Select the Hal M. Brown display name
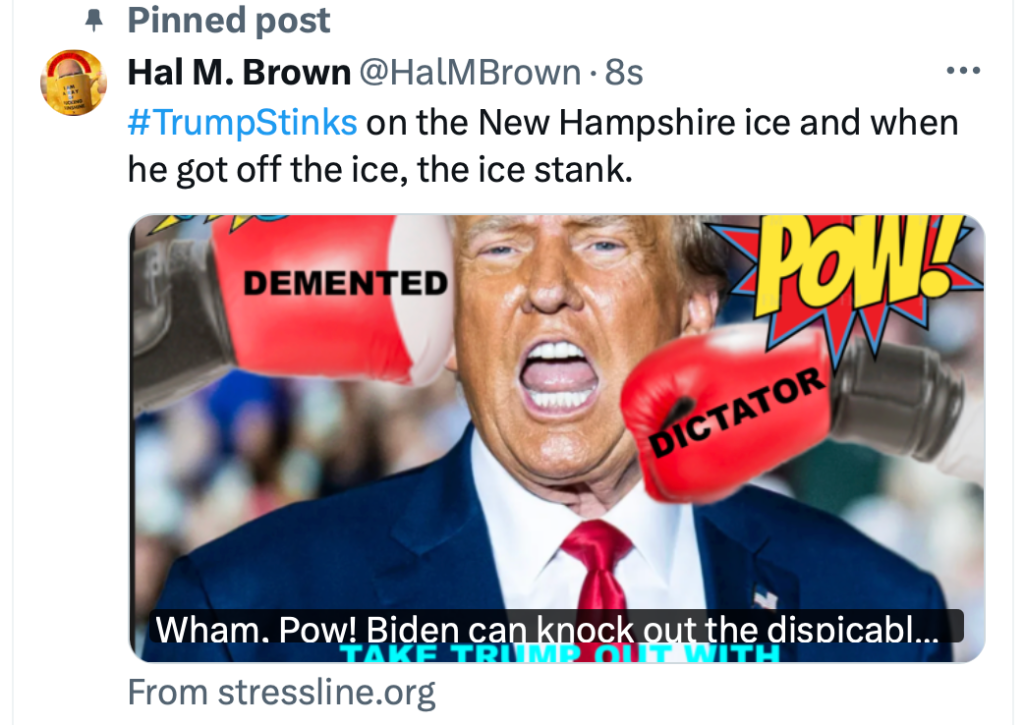The width and height of the screenshot is (1024, 725). (x=239, y=72)
